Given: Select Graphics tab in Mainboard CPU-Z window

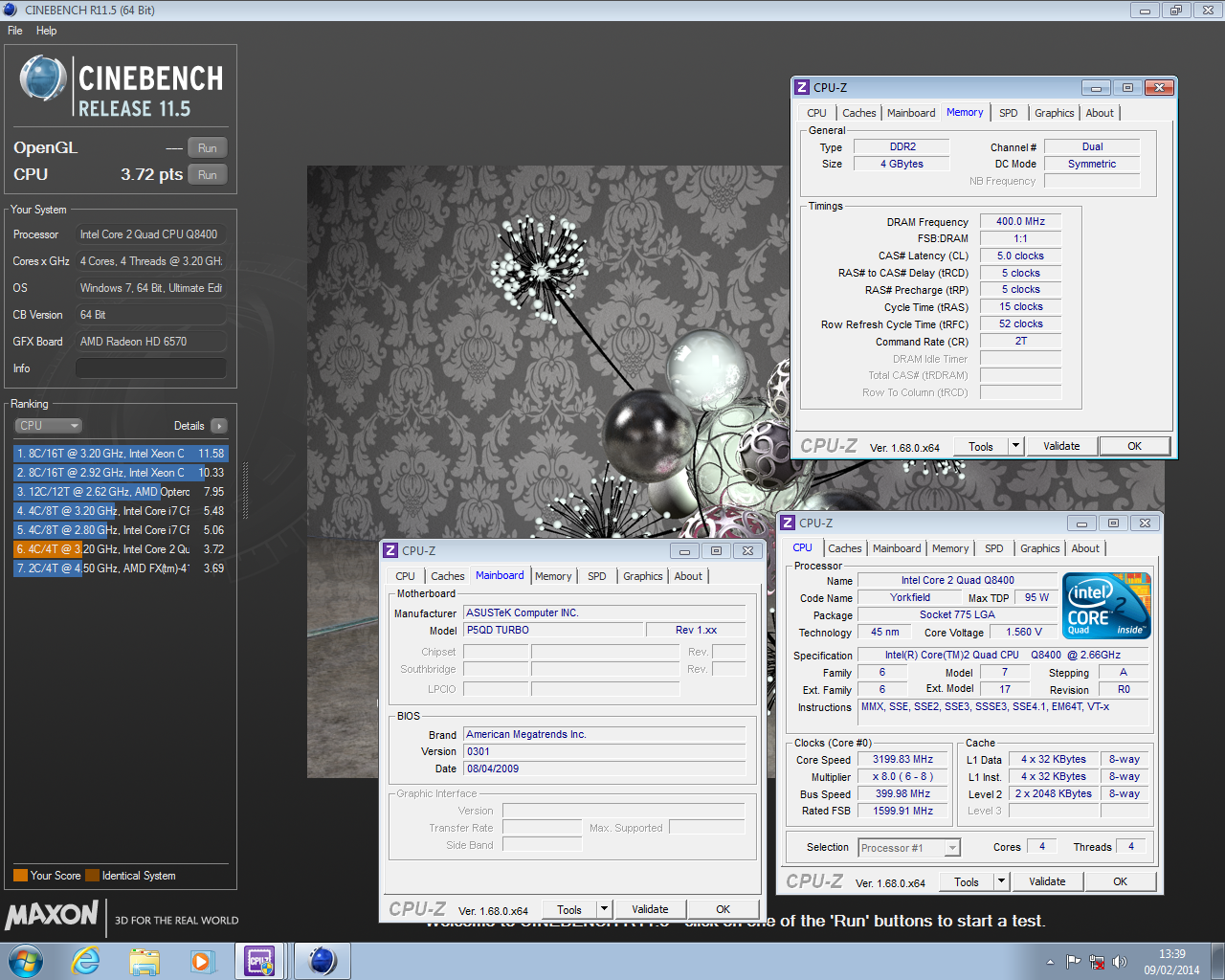Looking at the screenshot, I should (x=643, y=576).
